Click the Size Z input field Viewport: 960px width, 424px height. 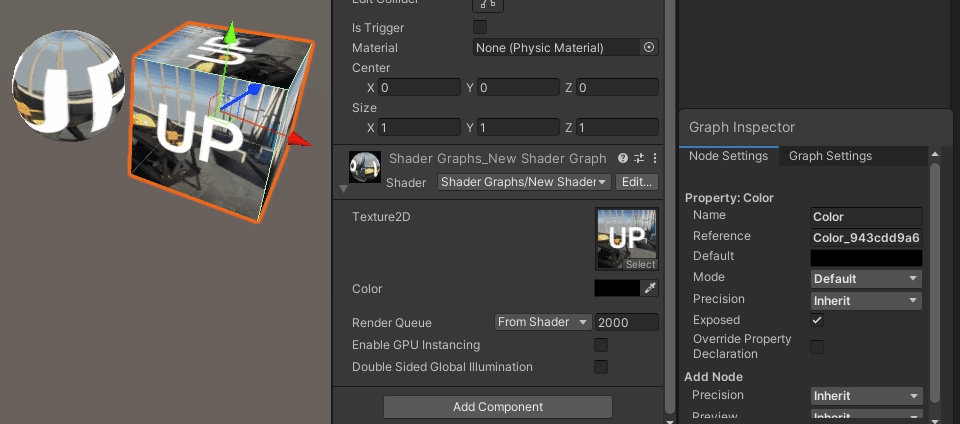[x=618, y=127]
